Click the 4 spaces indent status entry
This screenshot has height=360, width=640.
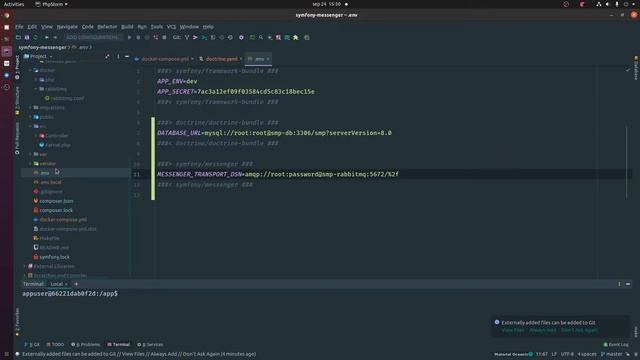pos(587,354)
